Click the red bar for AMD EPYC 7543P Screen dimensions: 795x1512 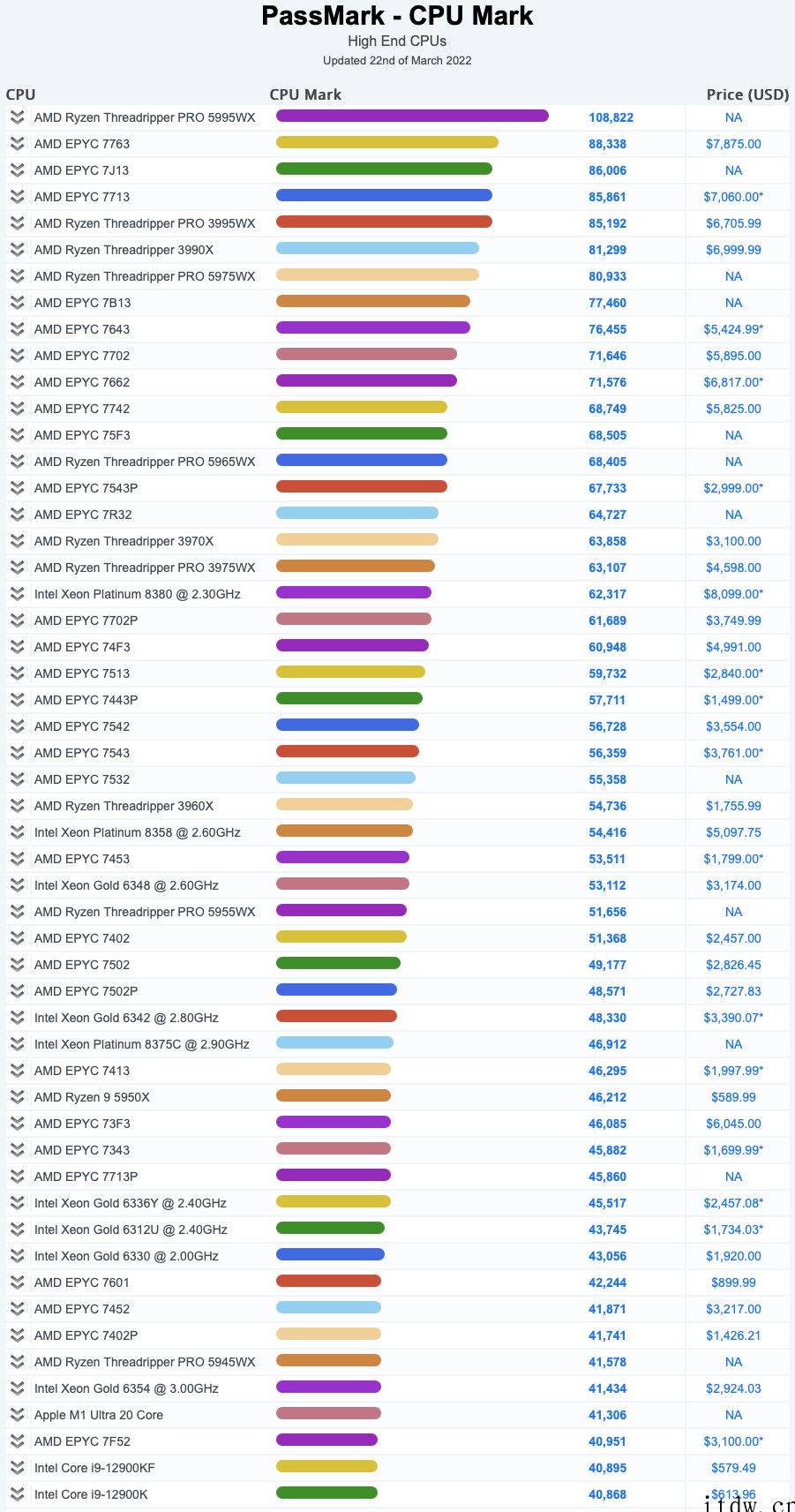[362, 486]
